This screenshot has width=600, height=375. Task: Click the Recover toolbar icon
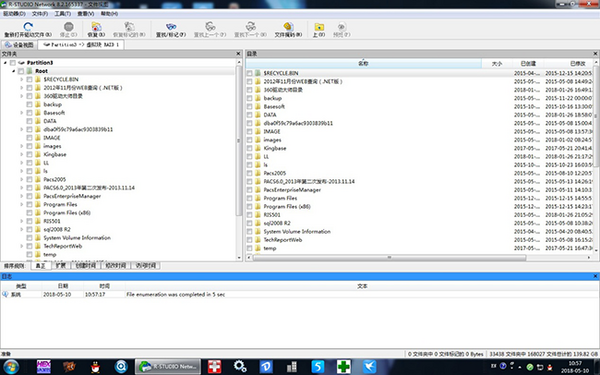click(96, 26)
